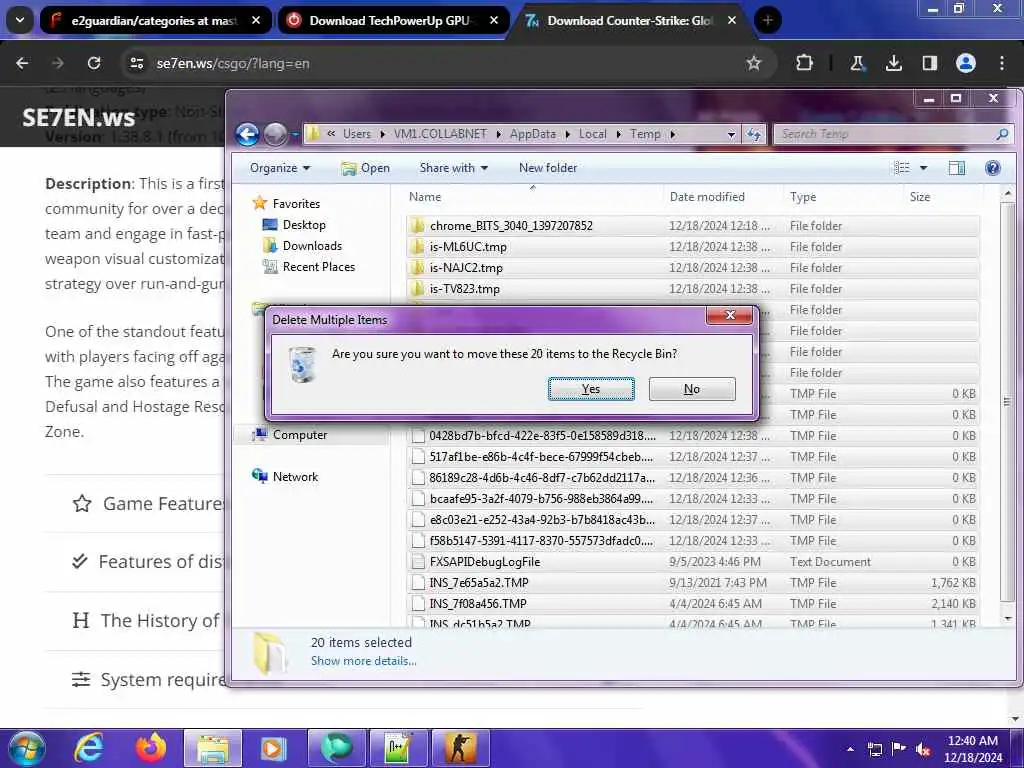Open Counter-Strike icon on the taskbar

click(x=460, y=748)
